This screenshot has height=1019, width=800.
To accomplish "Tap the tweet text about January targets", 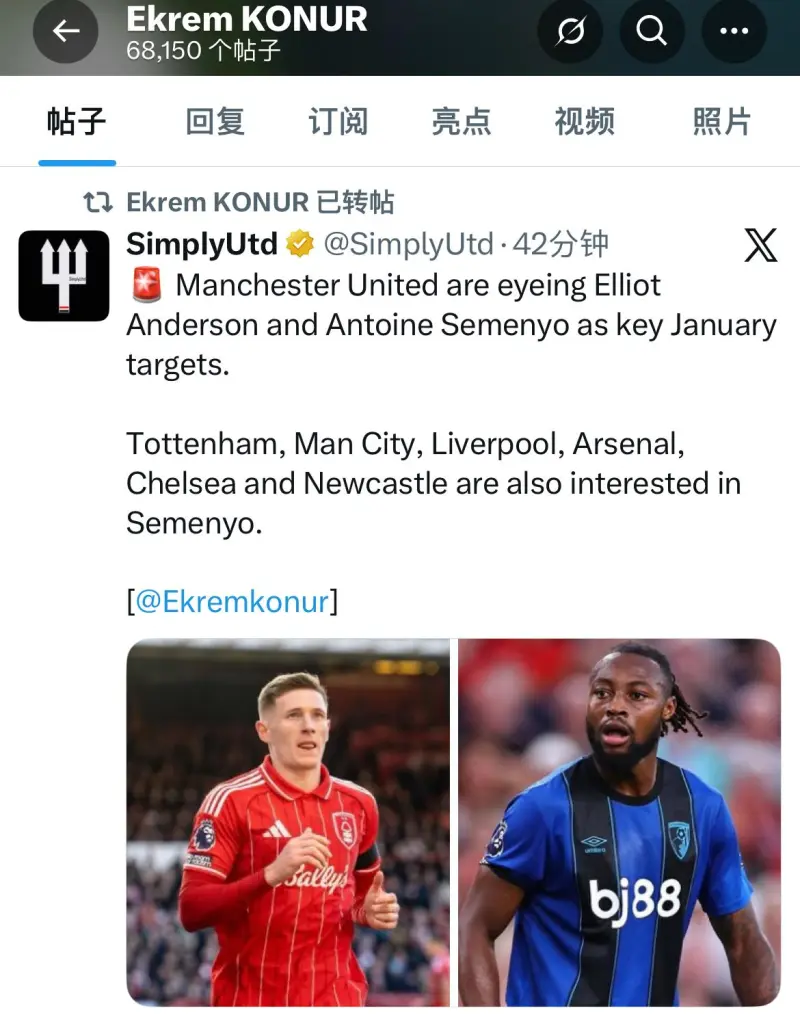I will (x=450, y=325).
